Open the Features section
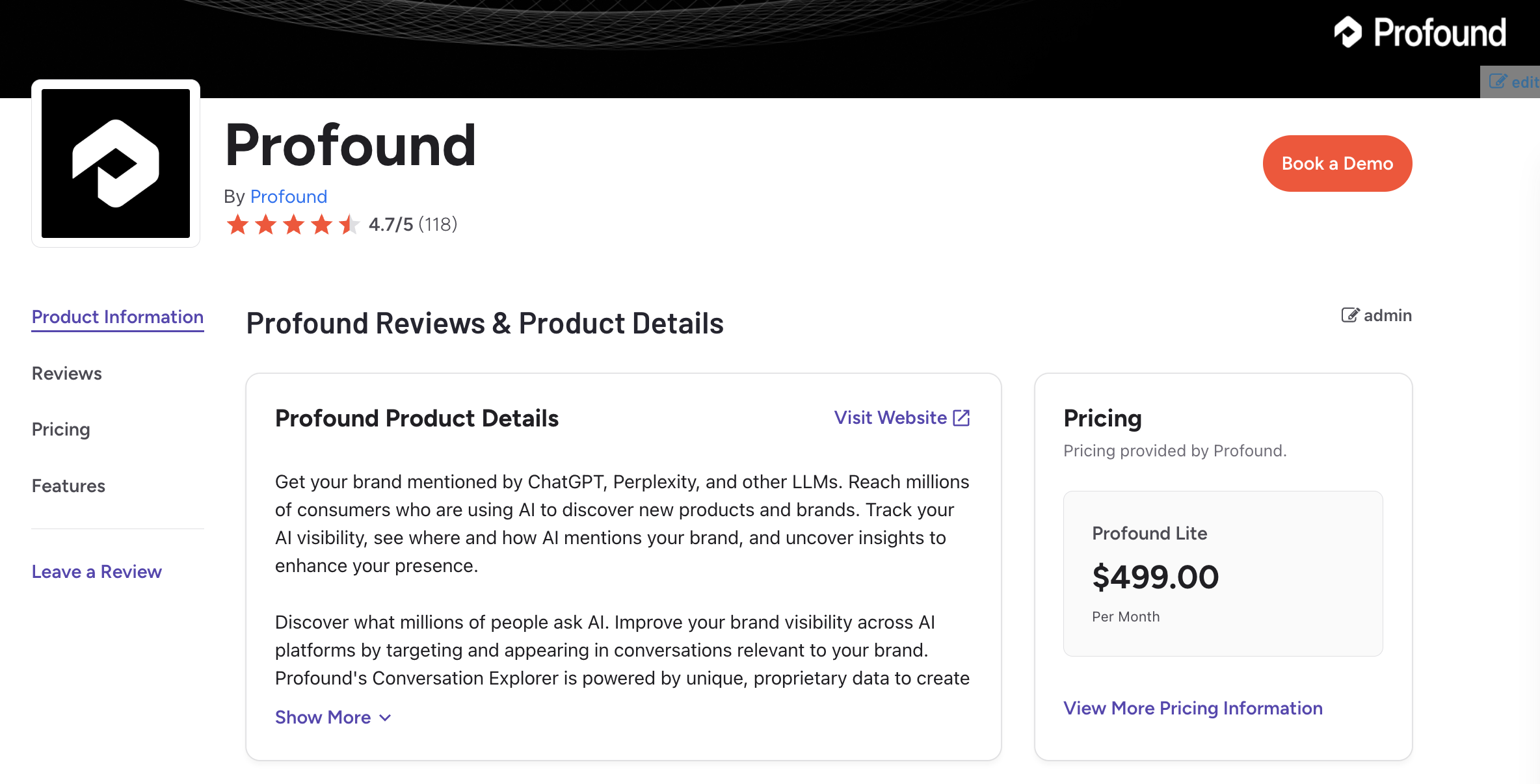The height and width of the screenshot is (784, 1540). (68, 486)
